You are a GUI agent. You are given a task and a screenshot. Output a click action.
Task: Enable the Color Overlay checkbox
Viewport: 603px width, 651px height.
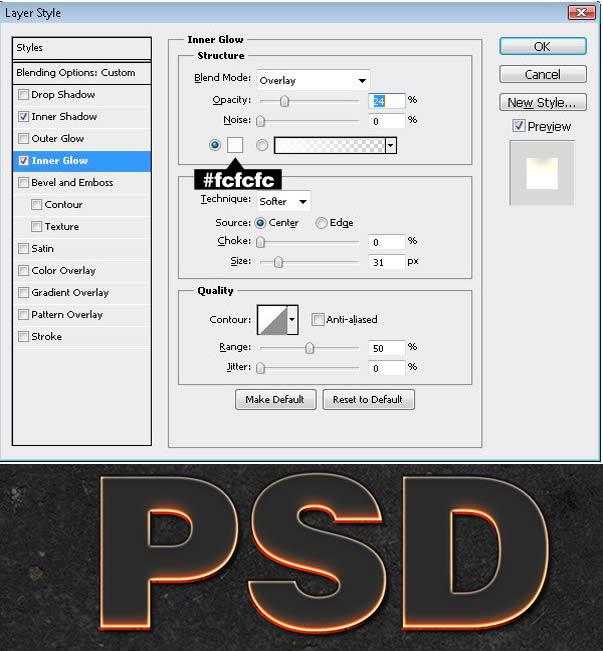(23, 271)
